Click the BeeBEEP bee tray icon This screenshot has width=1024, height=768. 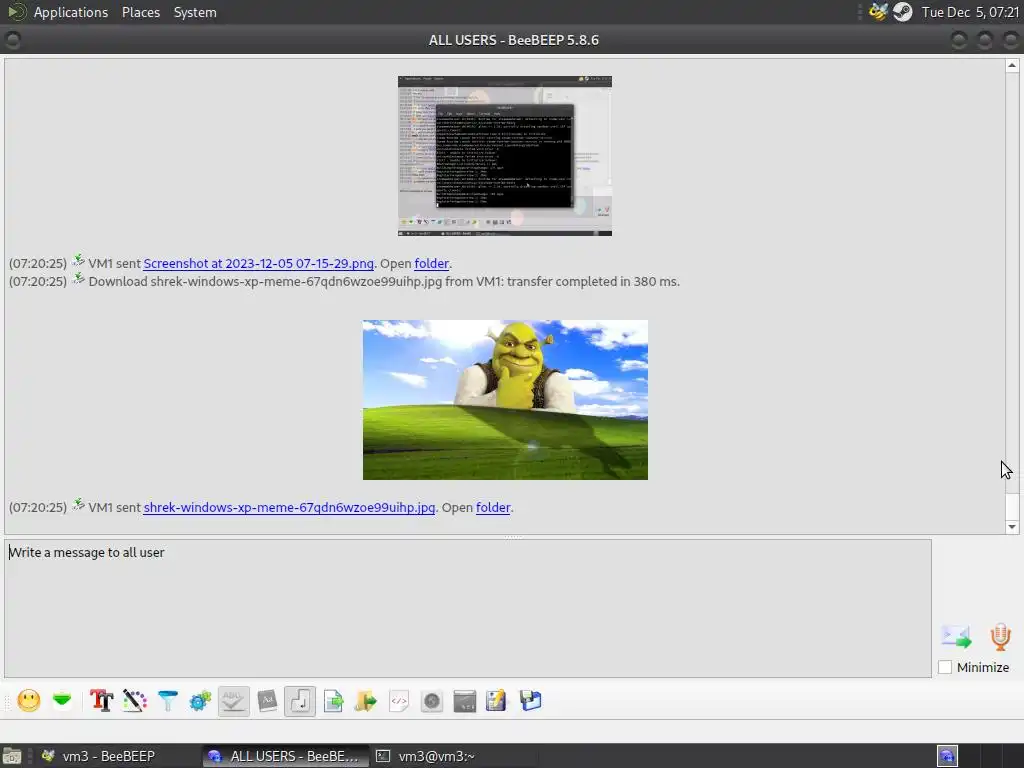879,12
